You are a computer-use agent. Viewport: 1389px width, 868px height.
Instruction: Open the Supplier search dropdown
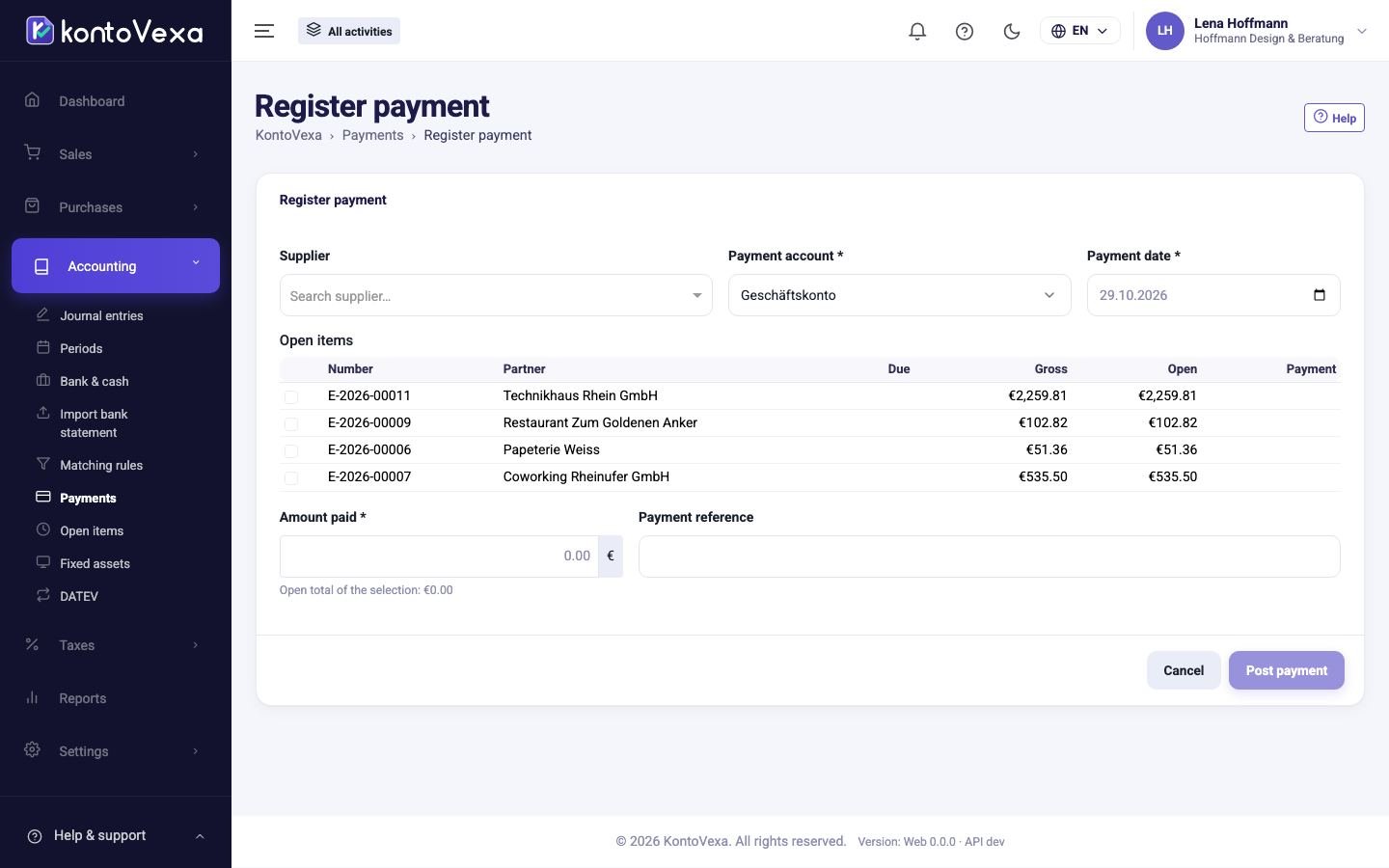tap(496, 295)
